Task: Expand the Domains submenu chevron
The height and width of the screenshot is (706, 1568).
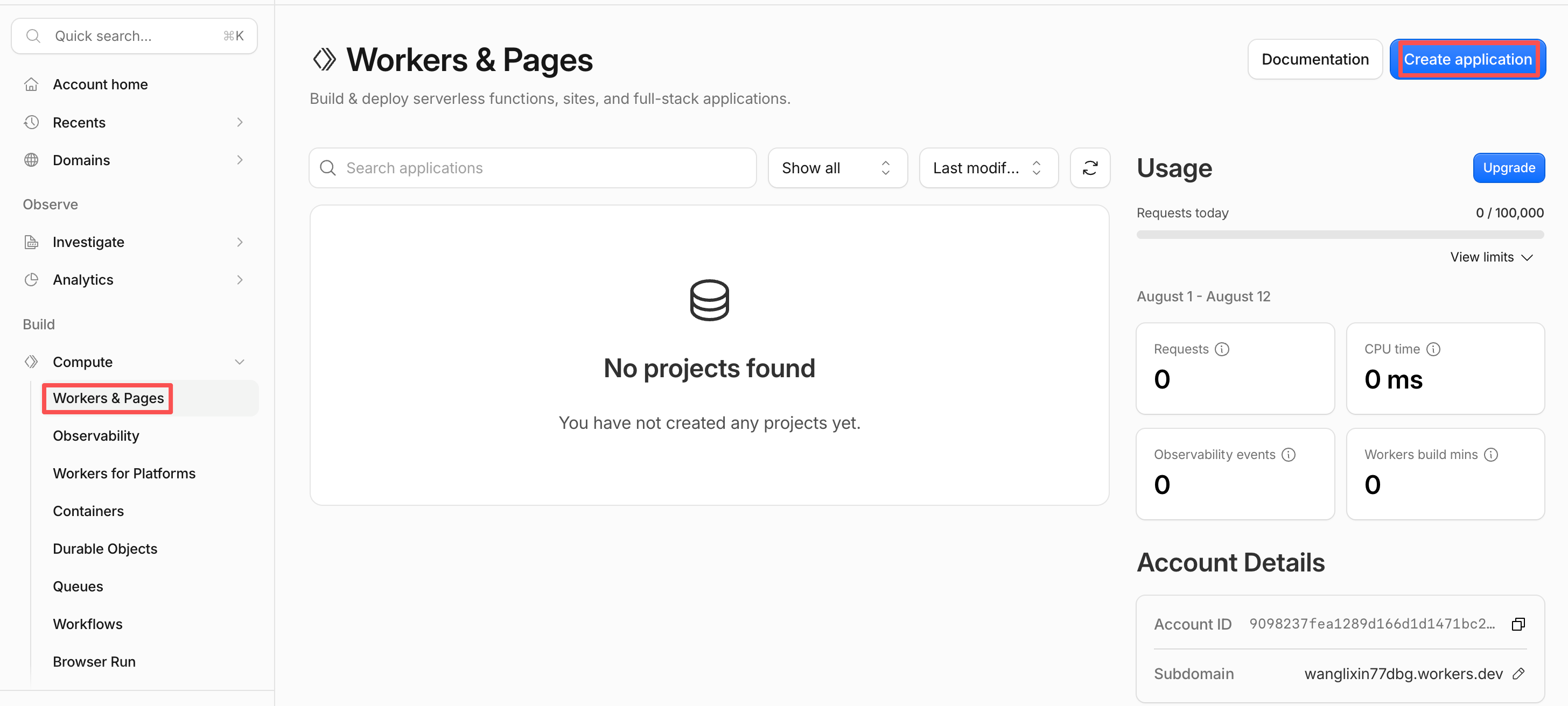Action: pyautogui.click(x=240, y=160)
